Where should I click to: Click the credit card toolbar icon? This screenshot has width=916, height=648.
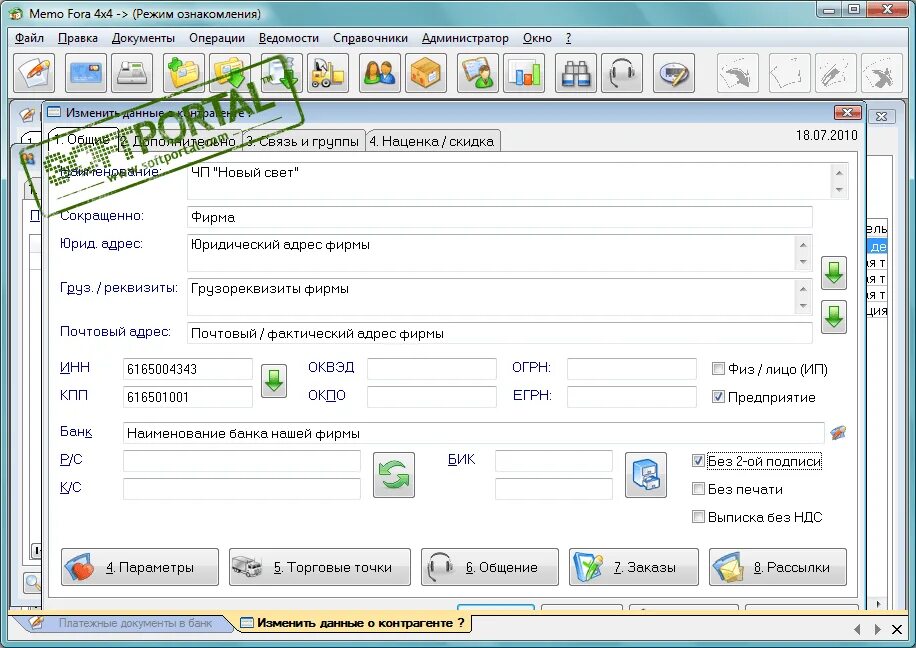click(x=85, y=73)
